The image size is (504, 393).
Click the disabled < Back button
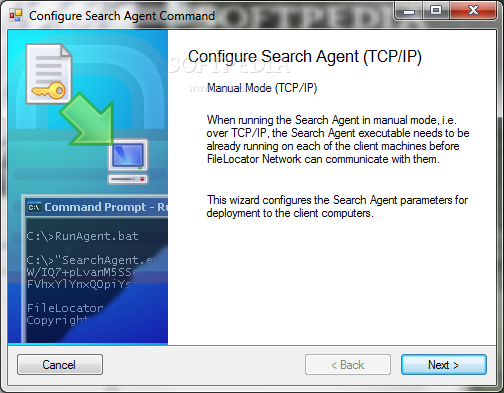(348, 365)
